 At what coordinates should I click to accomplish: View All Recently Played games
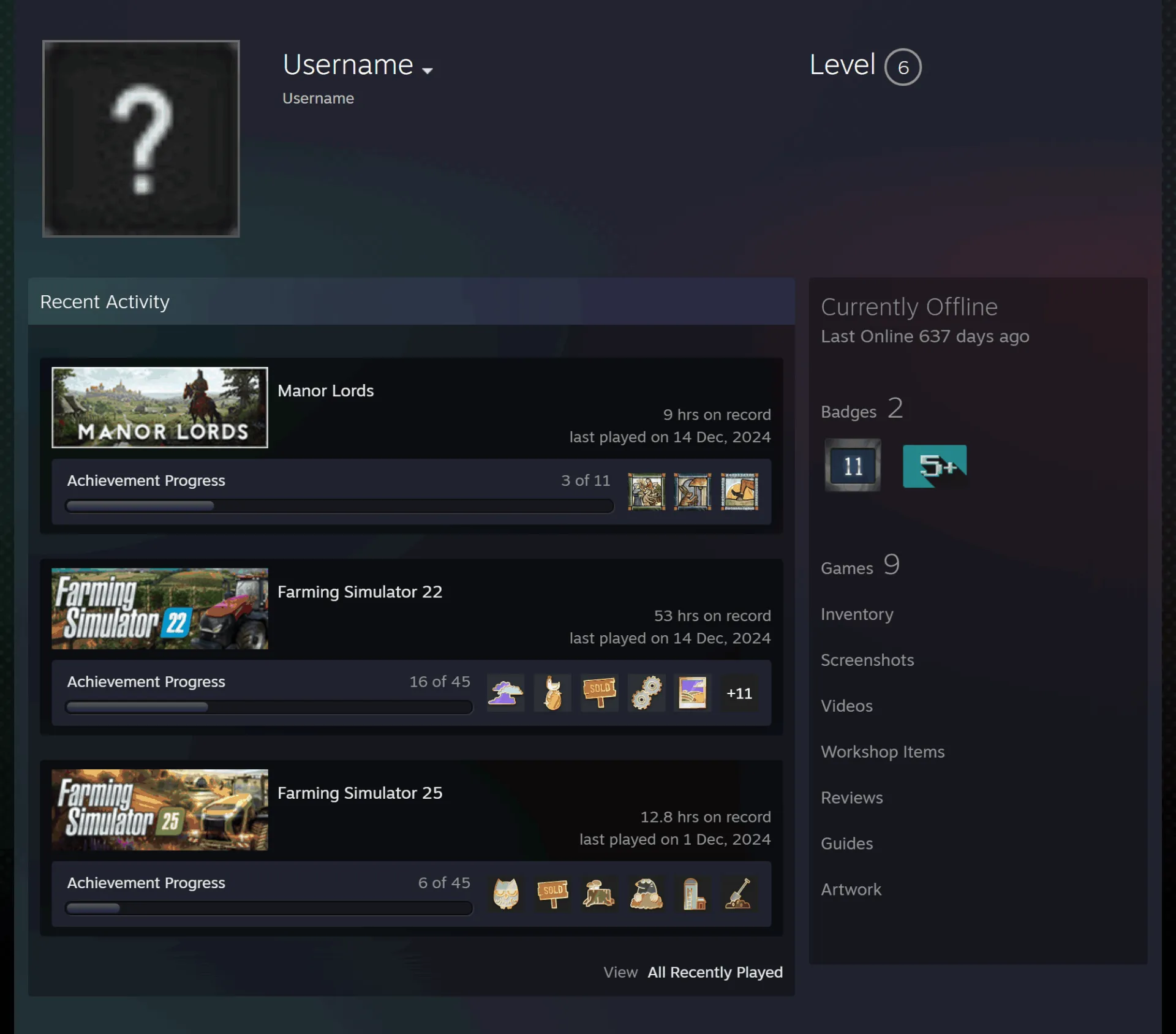[715, 972]
